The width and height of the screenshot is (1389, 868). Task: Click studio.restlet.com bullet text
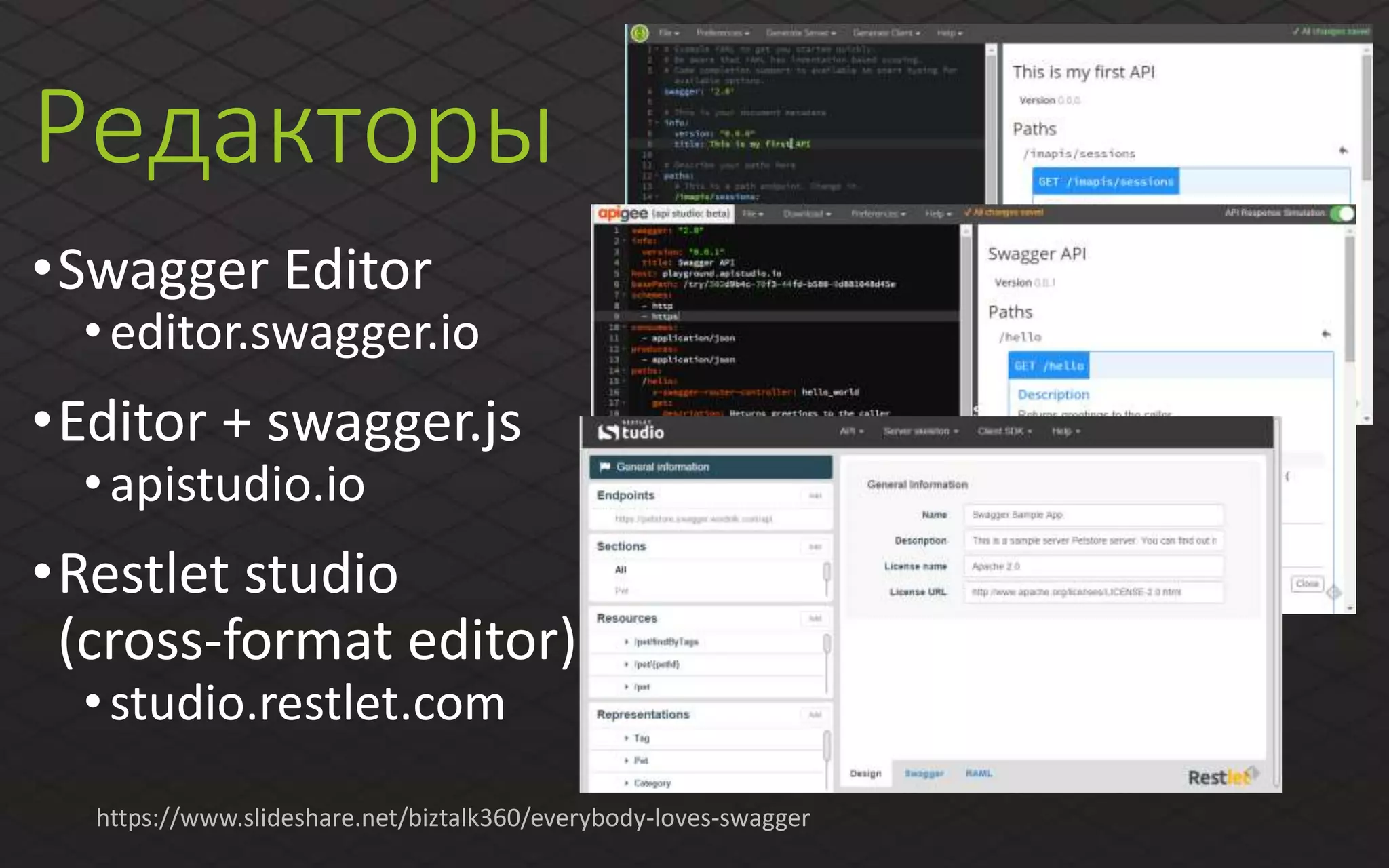click(307, 703)
